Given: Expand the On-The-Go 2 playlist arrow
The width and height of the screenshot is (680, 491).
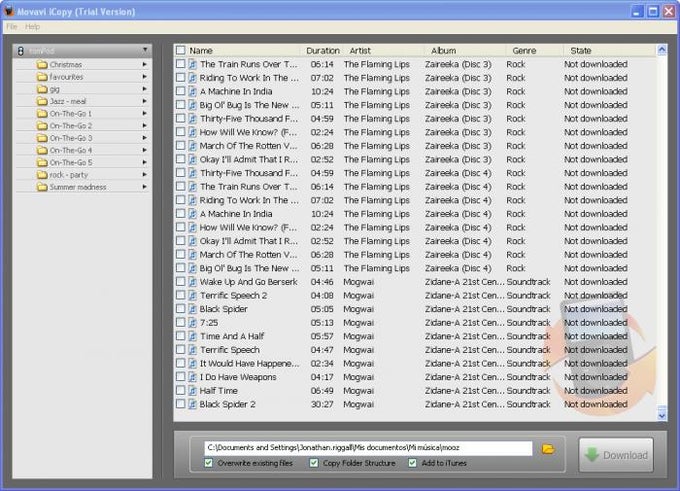Looking at the screenshot, I should 144,125.
